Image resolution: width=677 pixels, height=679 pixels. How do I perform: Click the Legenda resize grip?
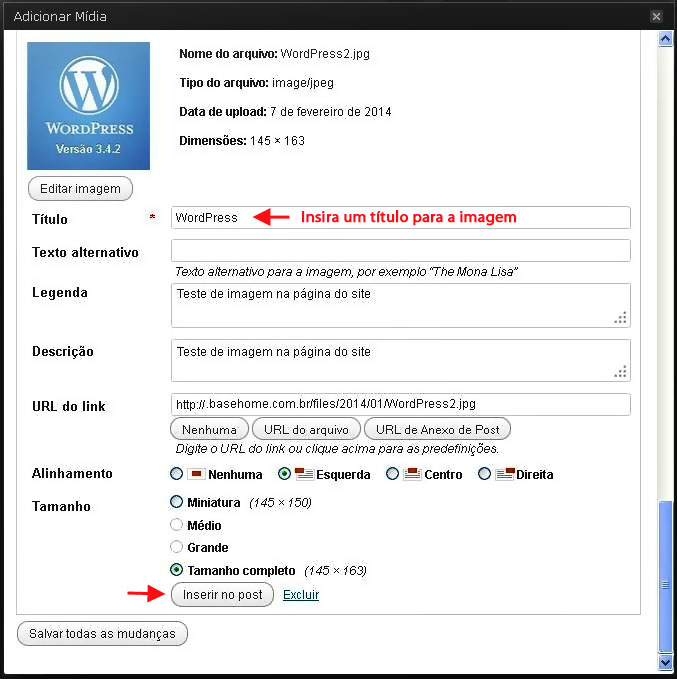tap(620, 318)
